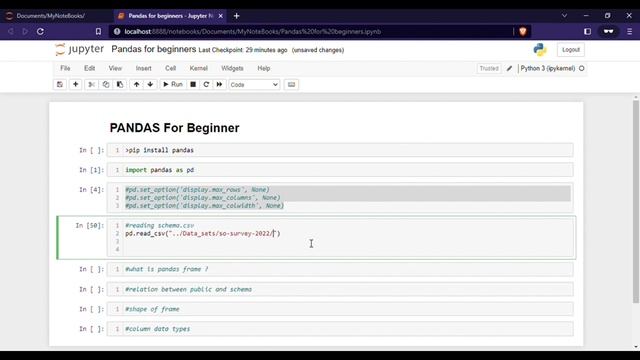640x360 pixels.
Task: Open the Cell menu
Action: [171, 68]
